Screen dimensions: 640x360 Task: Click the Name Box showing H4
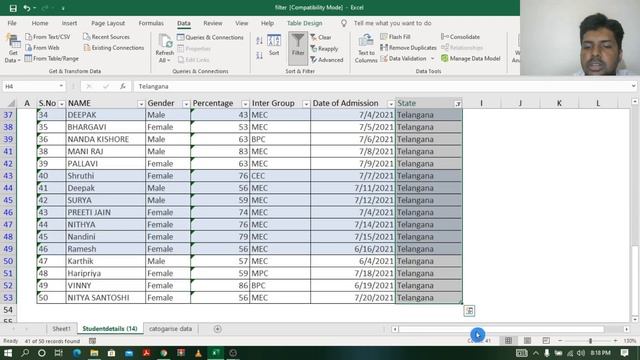[x=30, y=87]
